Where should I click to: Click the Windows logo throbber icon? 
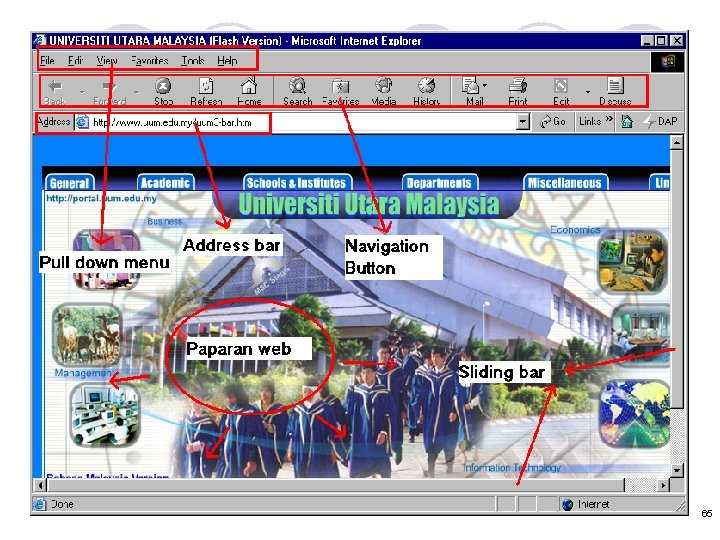point(668,62)
